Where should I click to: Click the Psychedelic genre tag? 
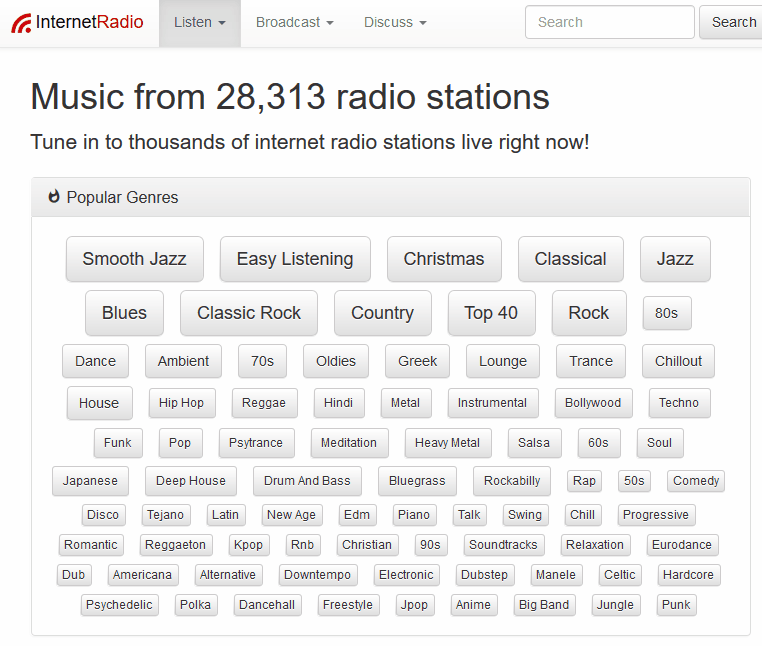120,605
